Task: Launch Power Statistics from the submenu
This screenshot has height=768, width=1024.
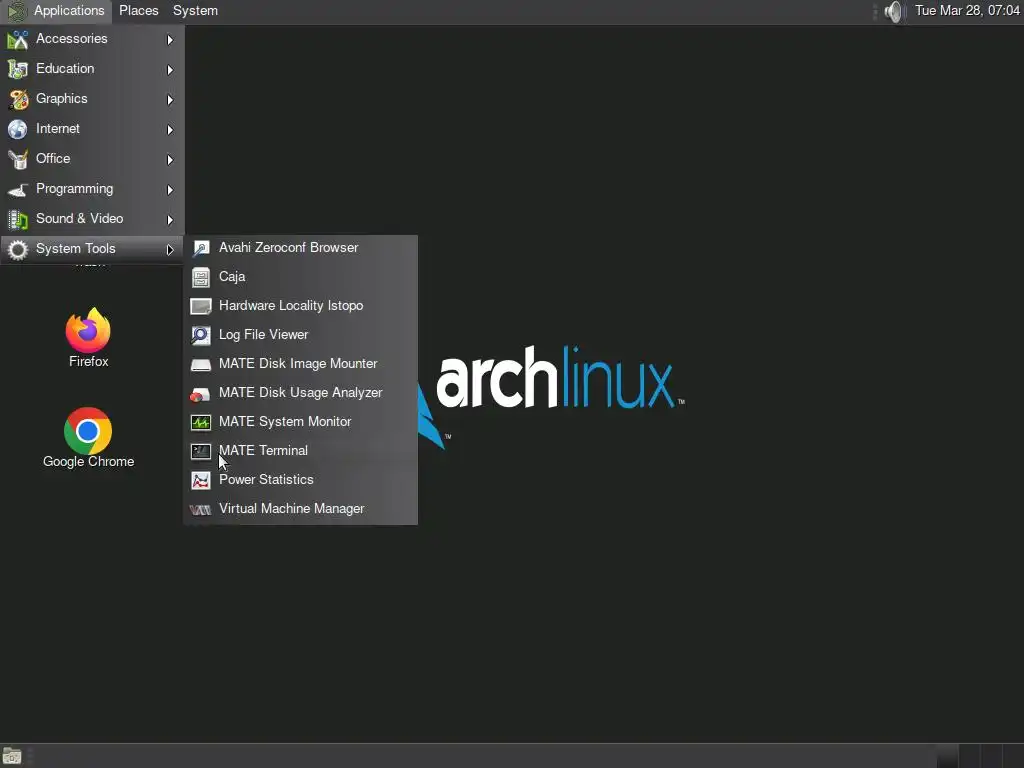Action: coord(300,481)
